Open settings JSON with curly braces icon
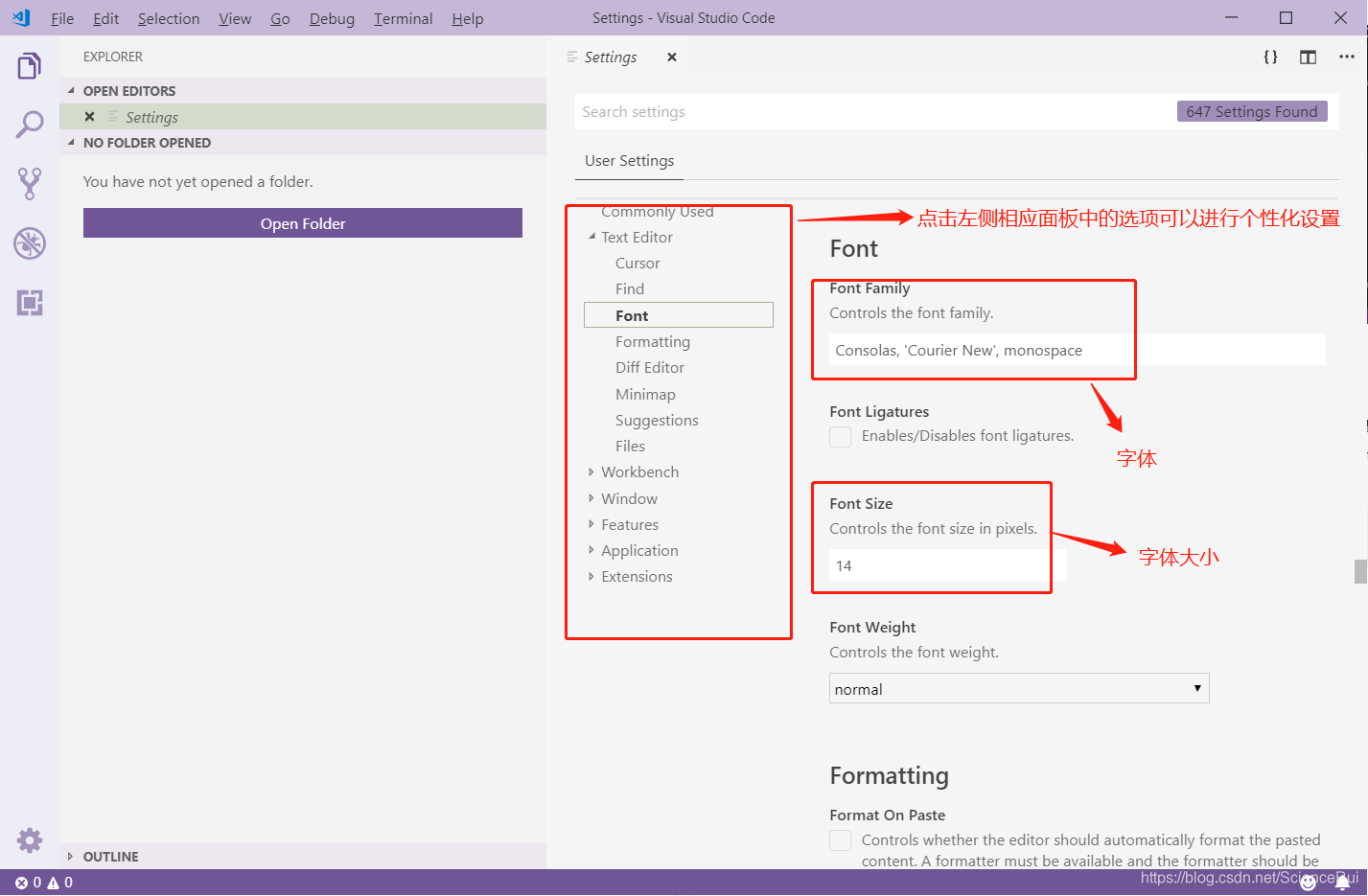 [1270, 57]
